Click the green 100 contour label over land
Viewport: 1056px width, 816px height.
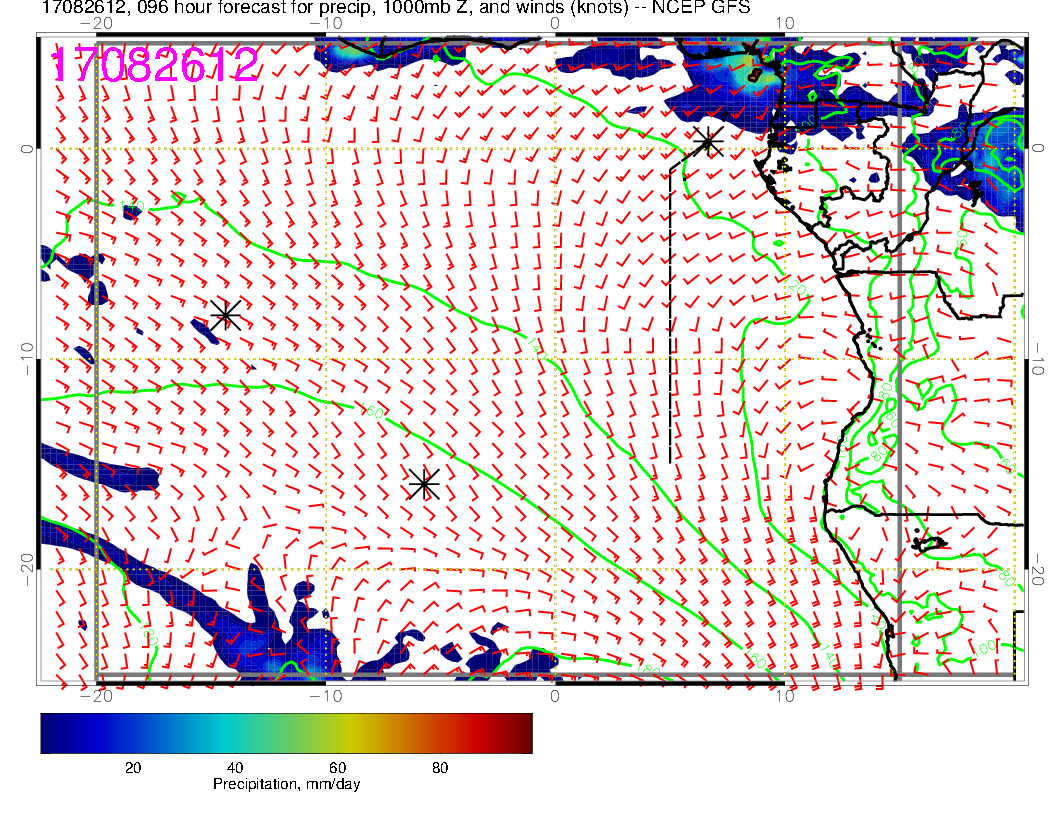click(985, 648)
